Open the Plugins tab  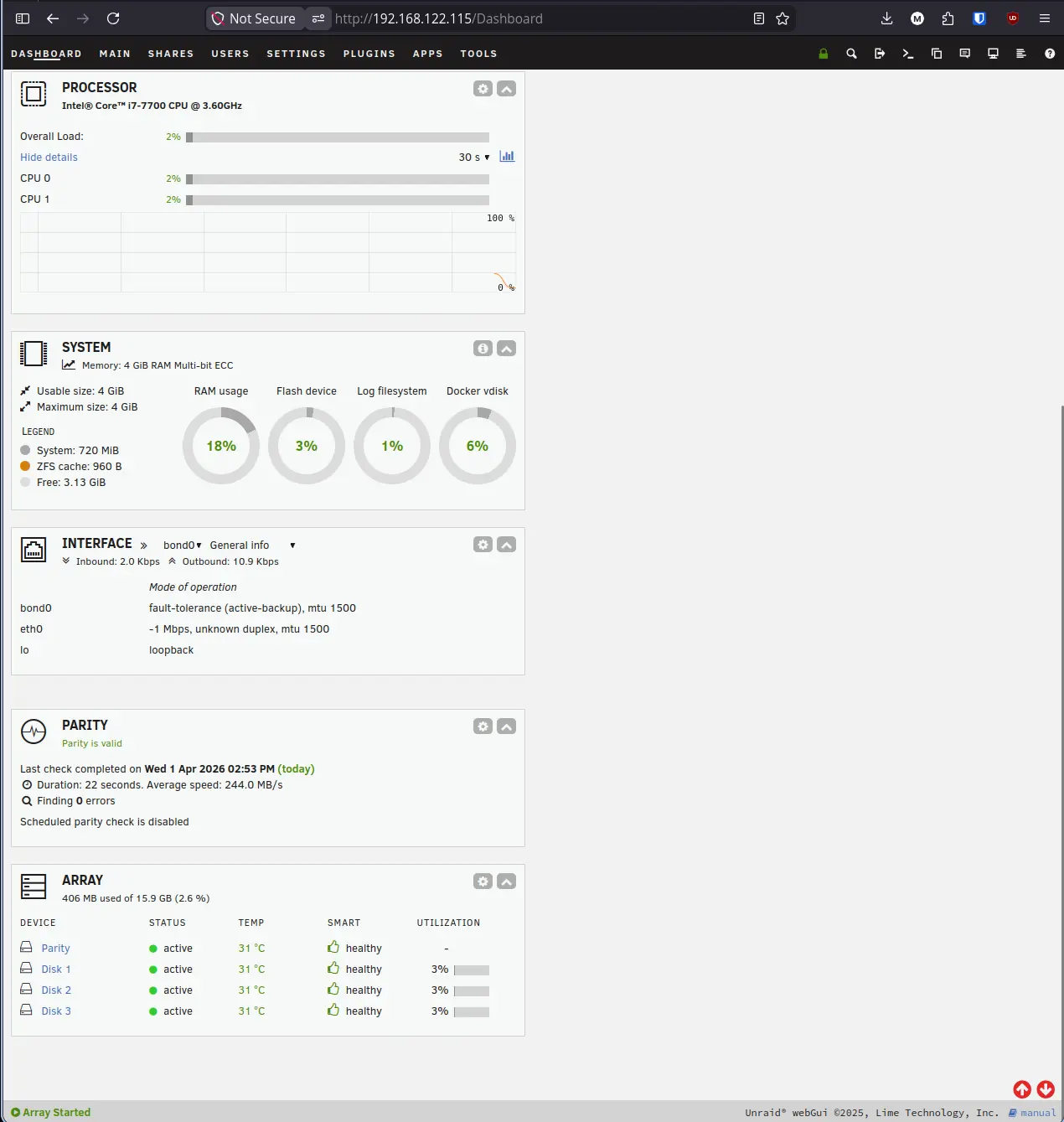point(369,54)
